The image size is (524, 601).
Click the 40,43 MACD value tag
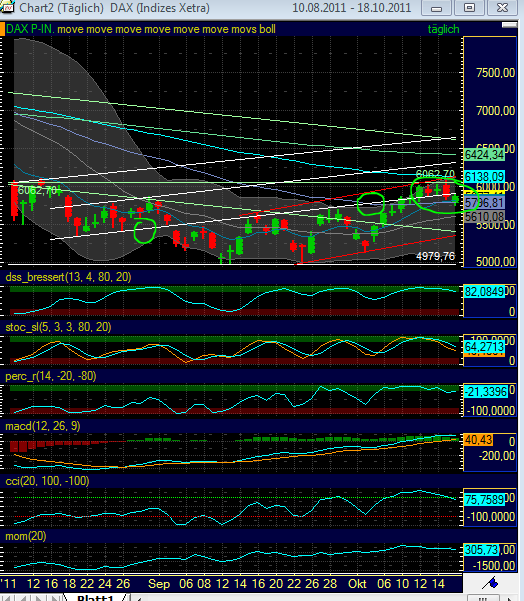(x=478, y=440)
